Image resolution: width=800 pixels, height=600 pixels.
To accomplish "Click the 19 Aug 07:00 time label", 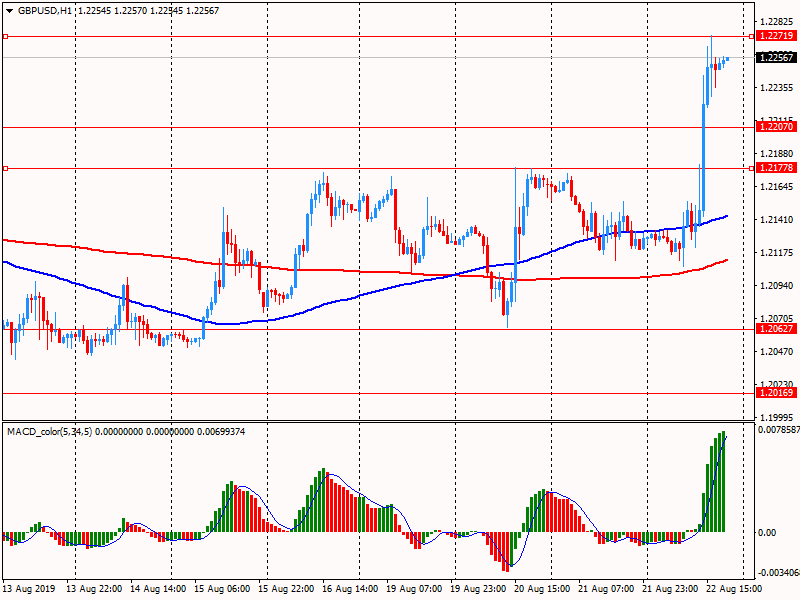I will tap(414, 589).
